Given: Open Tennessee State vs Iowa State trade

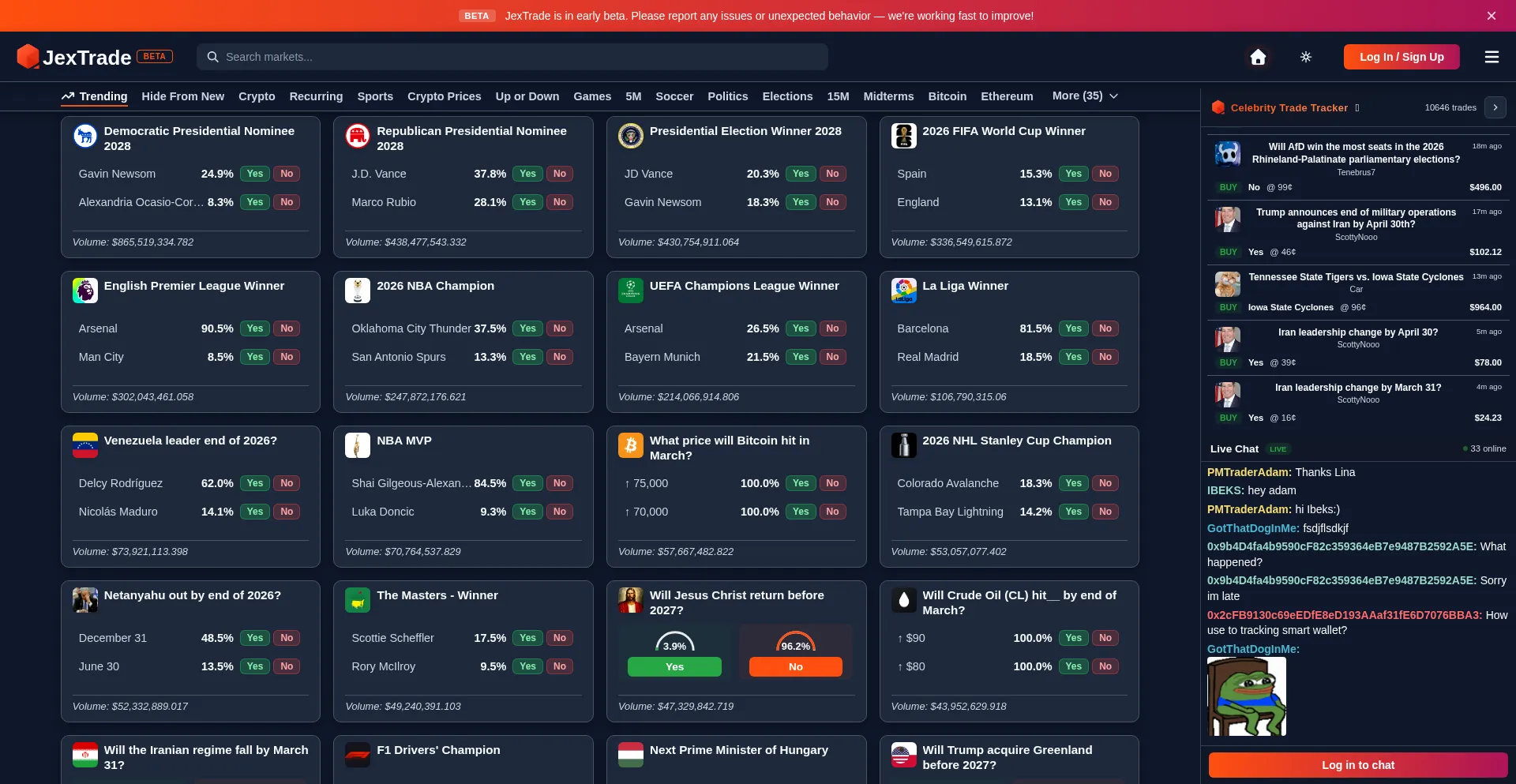Looking at the screenshot, I should pos(1358,292).
